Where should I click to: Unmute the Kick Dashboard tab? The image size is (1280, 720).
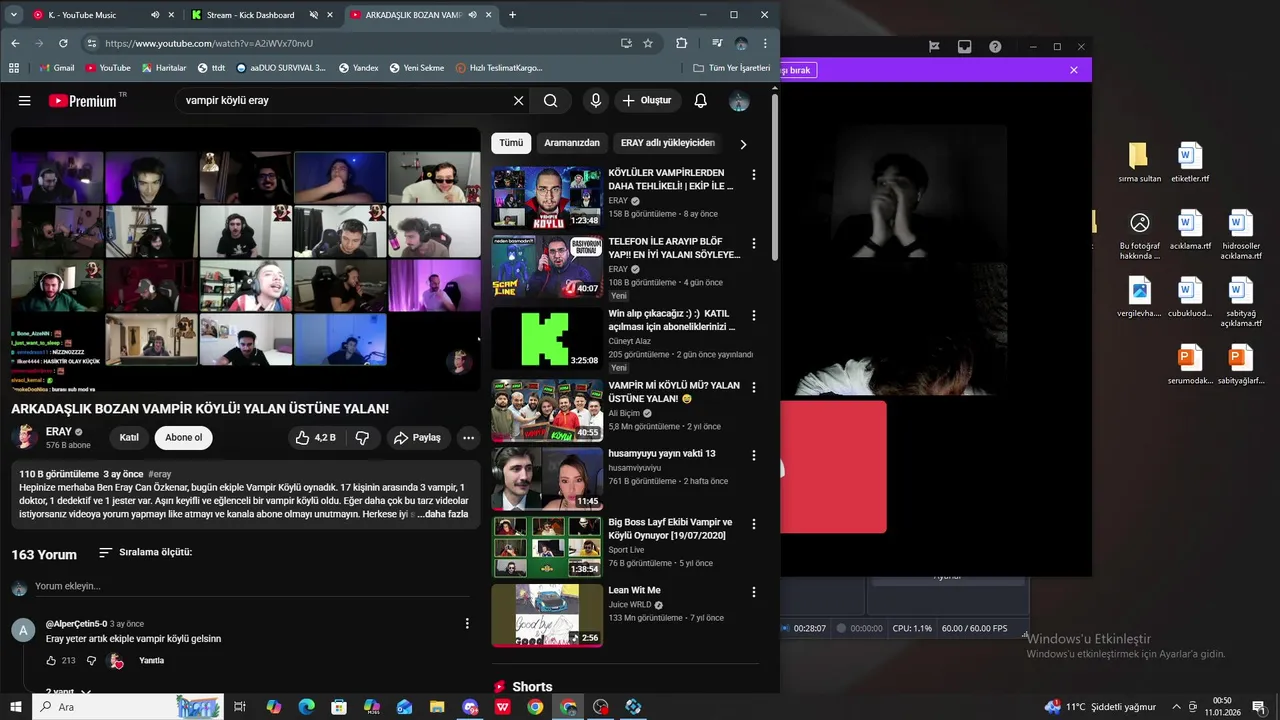coord(314,15)
